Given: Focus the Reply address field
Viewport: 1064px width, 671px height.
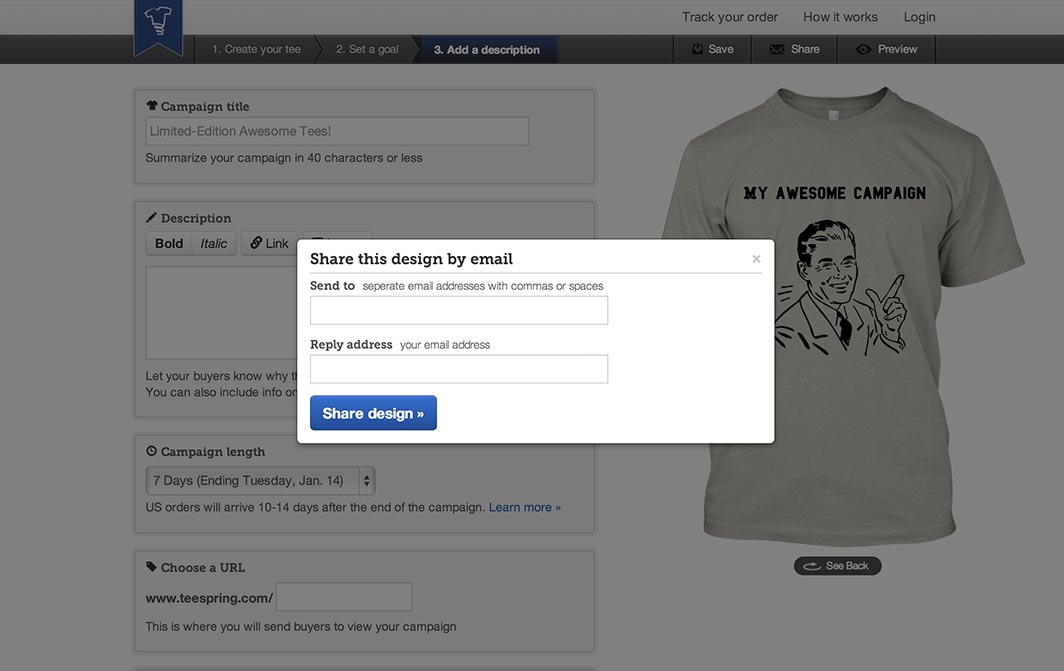Looking at the screenshot, I should (x=459, y=369).
